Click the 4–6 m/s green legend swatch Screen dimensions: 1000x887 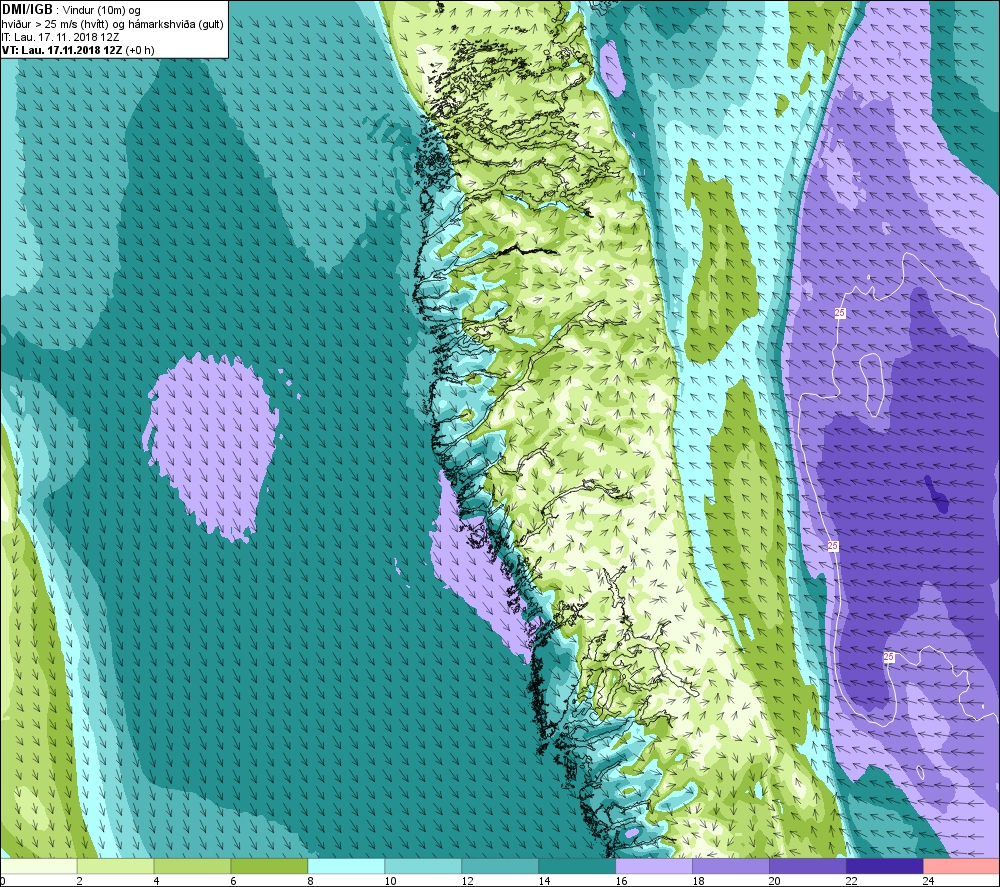pos(192,866)
